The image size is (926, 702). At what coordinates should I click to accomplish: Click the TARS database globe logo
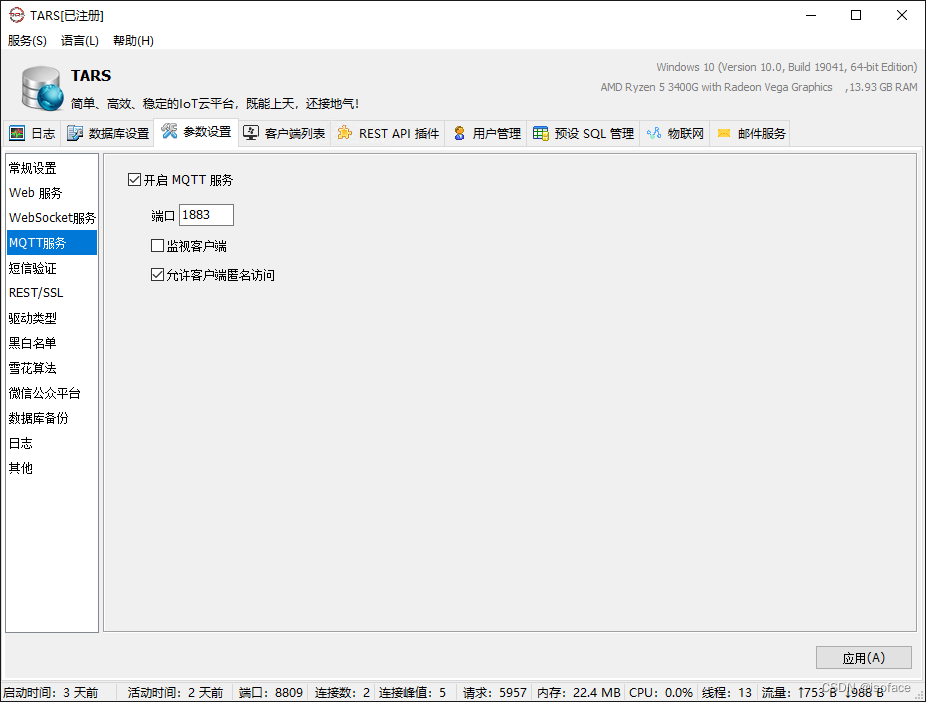pos(43,89)
